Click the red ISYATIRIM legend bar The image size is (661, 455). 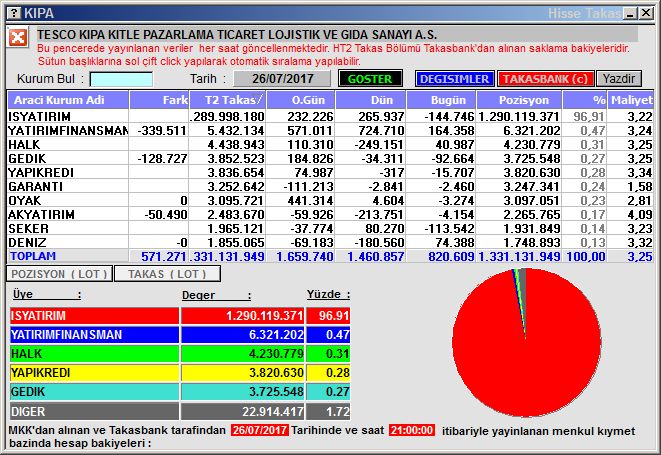pos(94,315)
